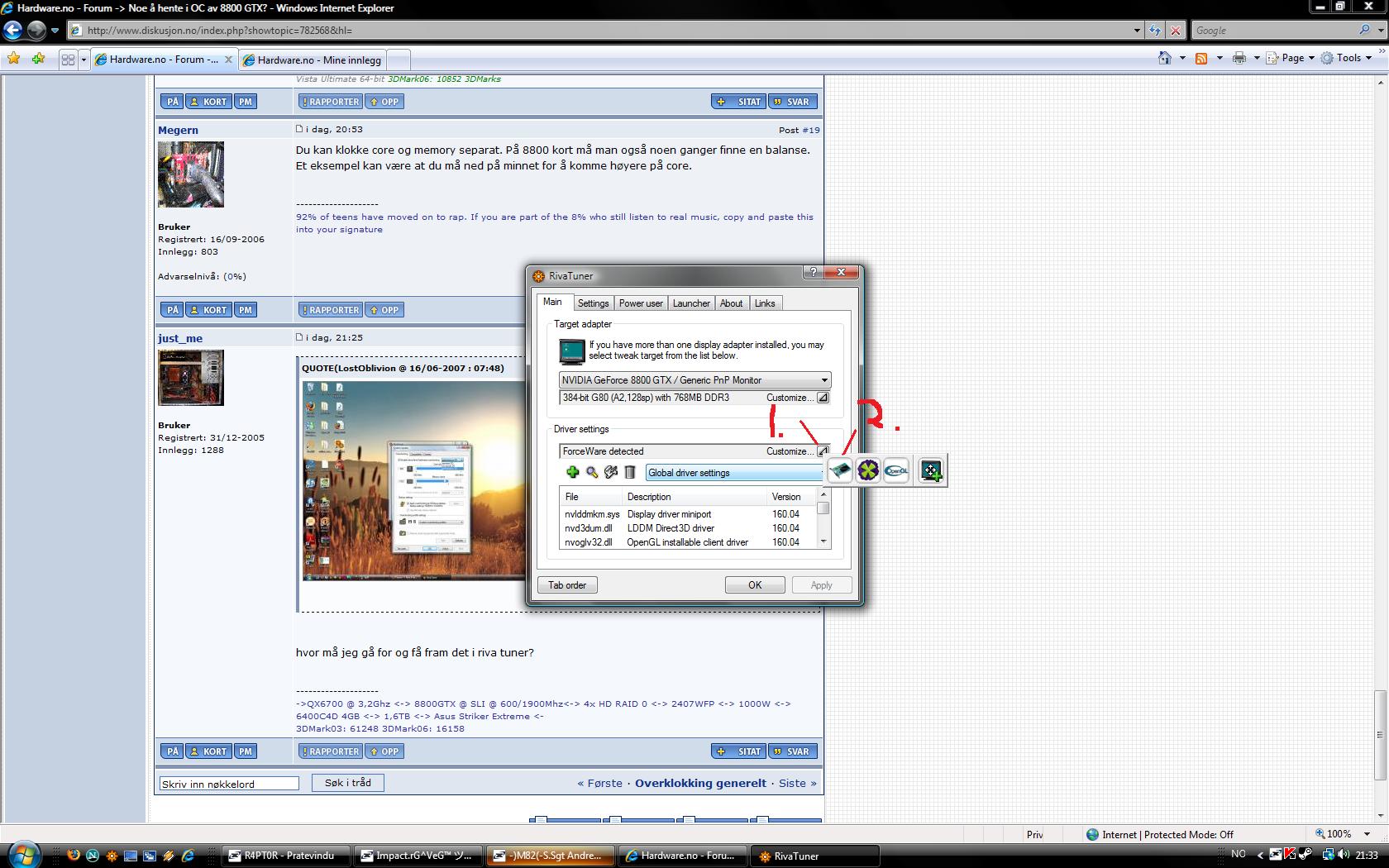Click just_me's avatar thumbnail

point(191,377)
